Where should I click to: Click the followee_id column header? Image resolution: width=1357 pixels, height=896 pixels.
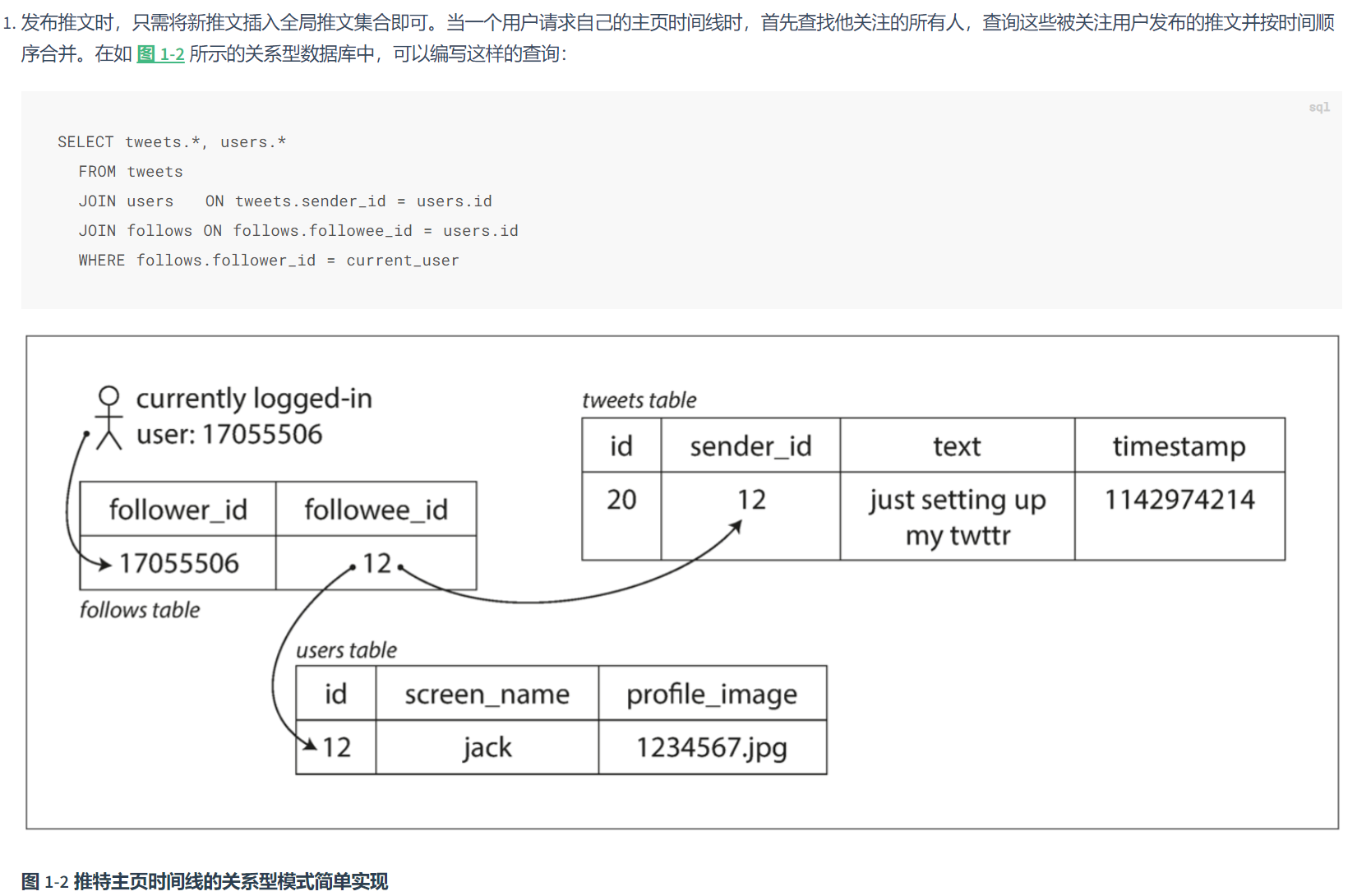pos(376,510)
